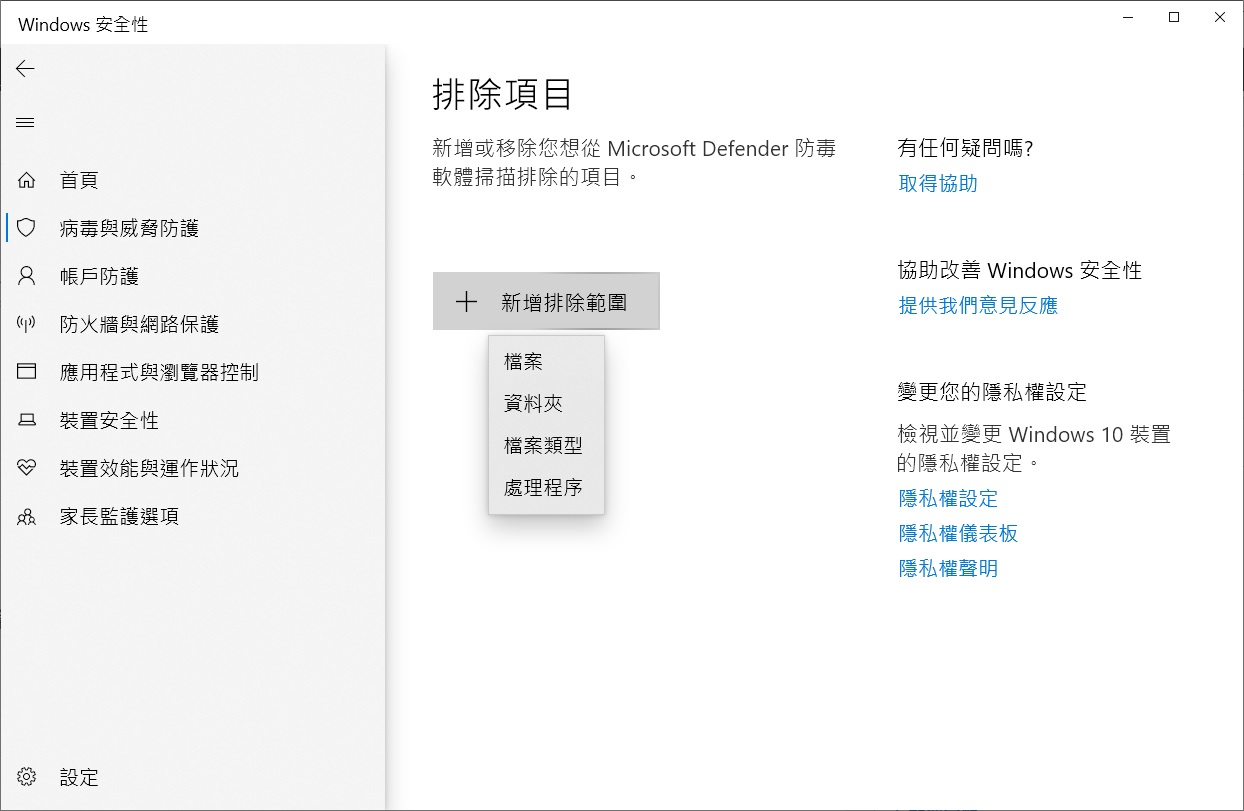1244x811 pixels.
Task: Click the shield icon for 病毒與威脅防護
Action: pos(27,228)
